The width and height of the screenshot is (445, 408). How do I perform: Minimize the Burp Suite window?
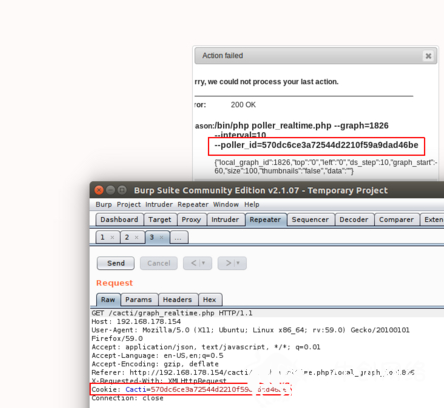110,190
